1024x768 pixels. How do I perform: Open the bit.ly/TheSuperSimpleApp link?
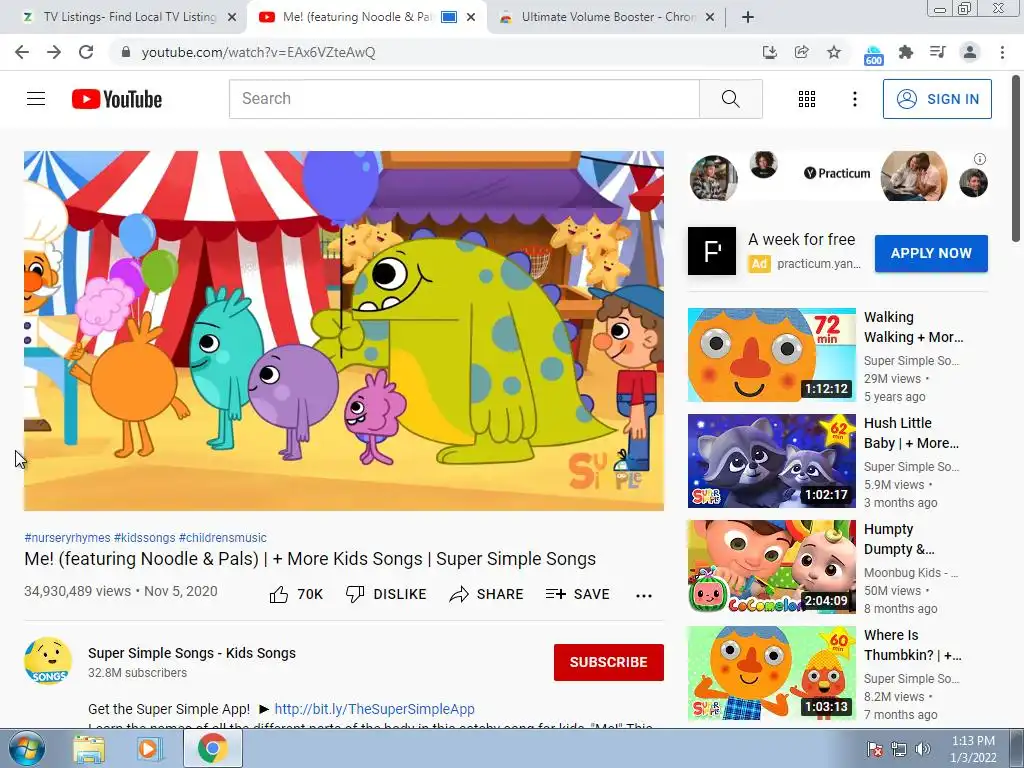[374, 709]
